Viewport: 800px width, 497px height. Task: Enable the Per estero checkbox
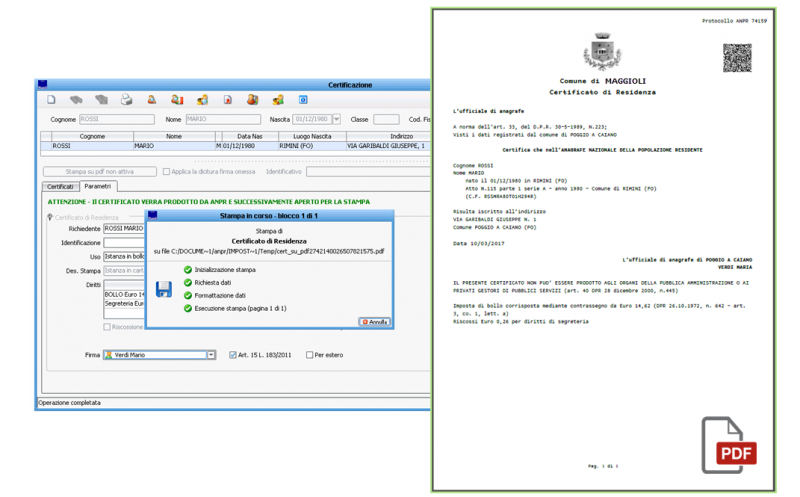[309, 355]
